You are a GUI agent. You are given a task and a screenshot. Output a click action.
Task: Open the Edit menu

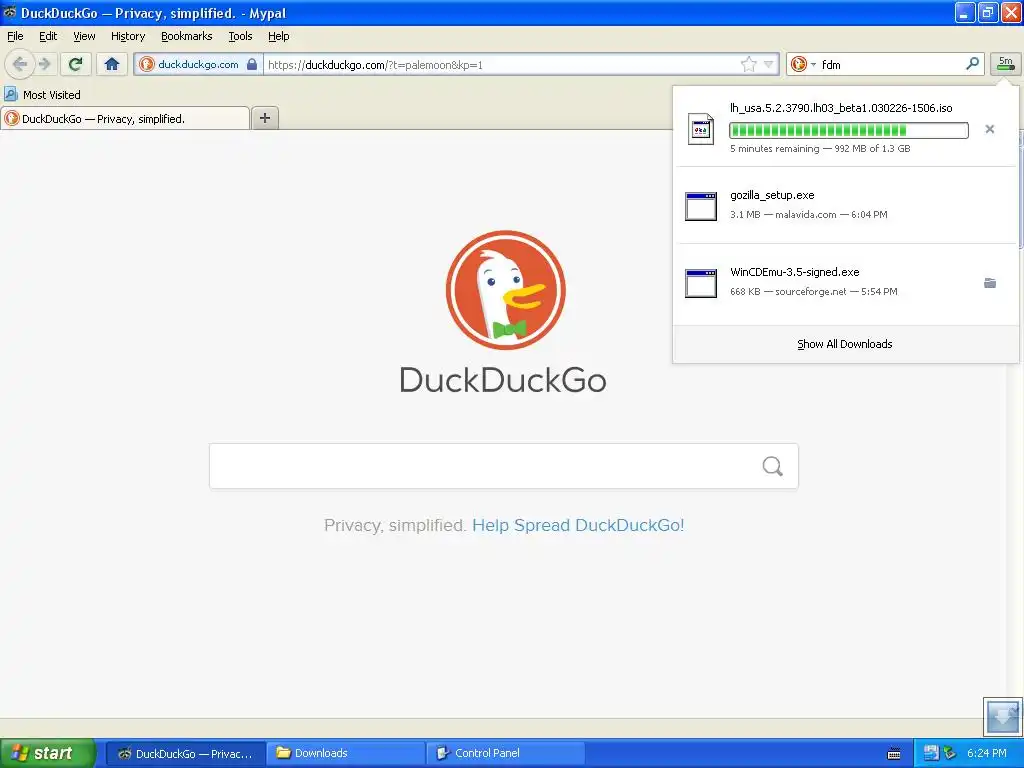(48, 36)
